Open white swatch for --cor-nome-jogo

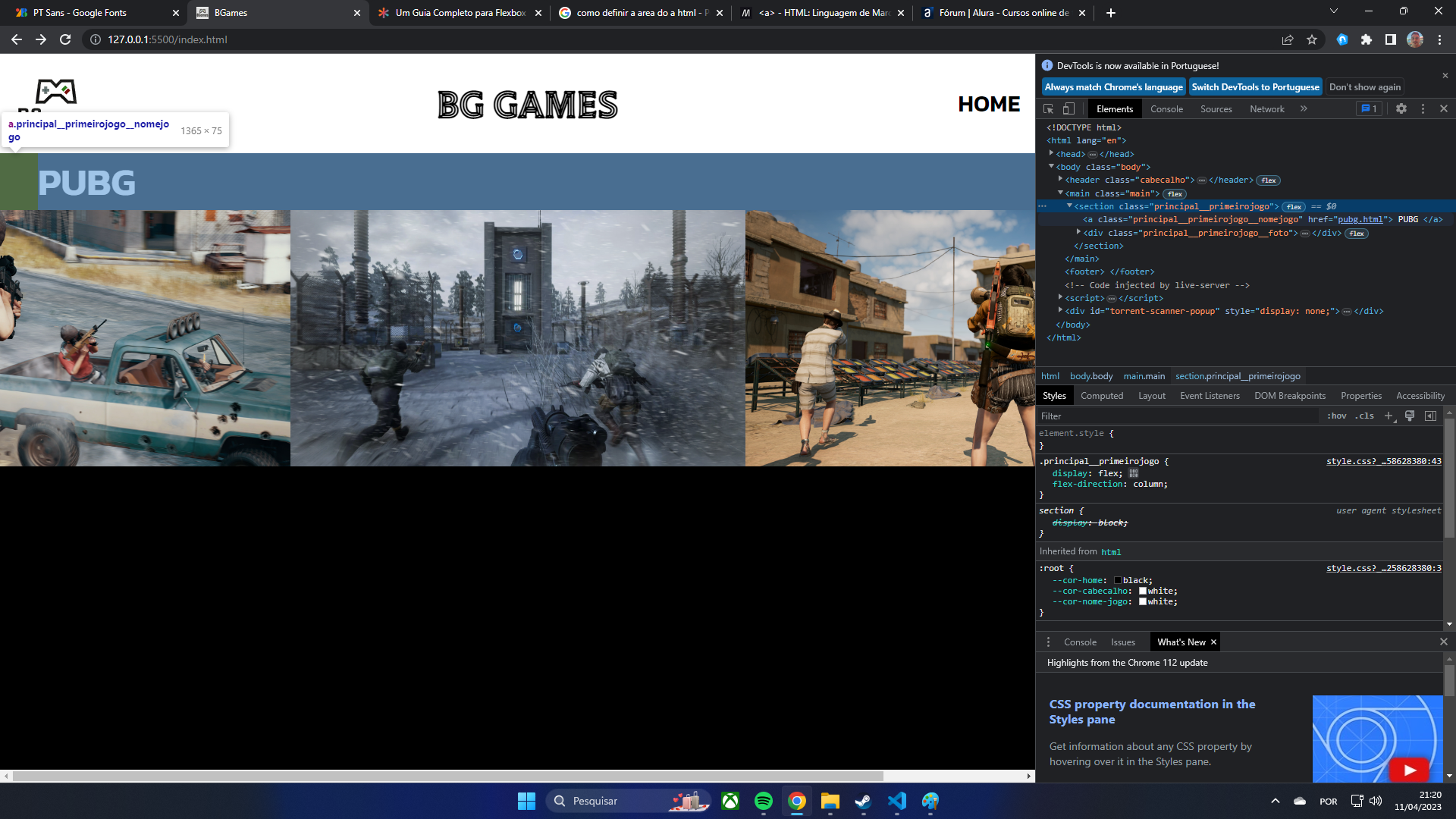tap(1143, 601)
